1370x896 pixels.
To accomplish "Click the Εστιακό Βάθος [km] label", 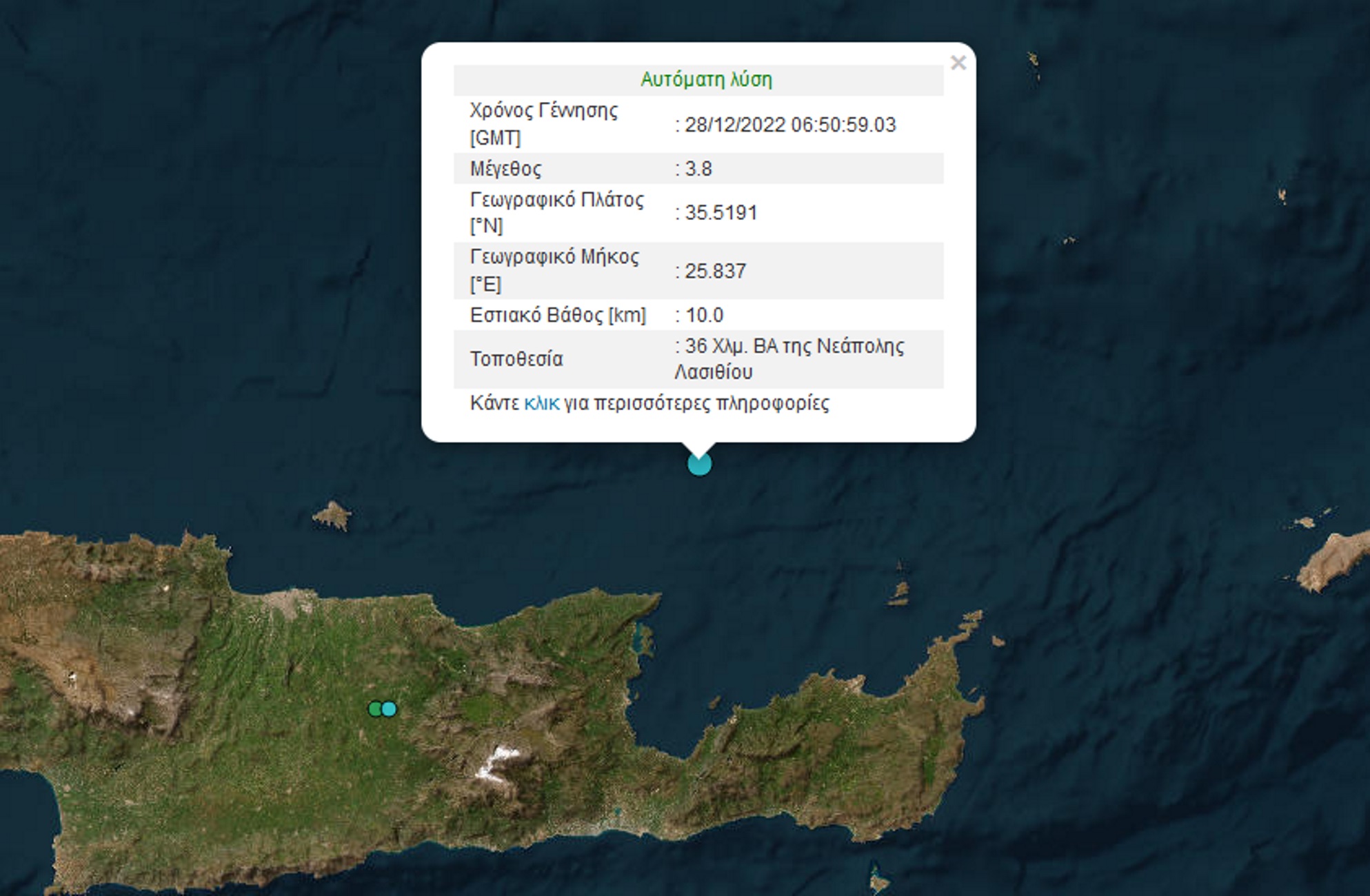I will coord(557,315).
